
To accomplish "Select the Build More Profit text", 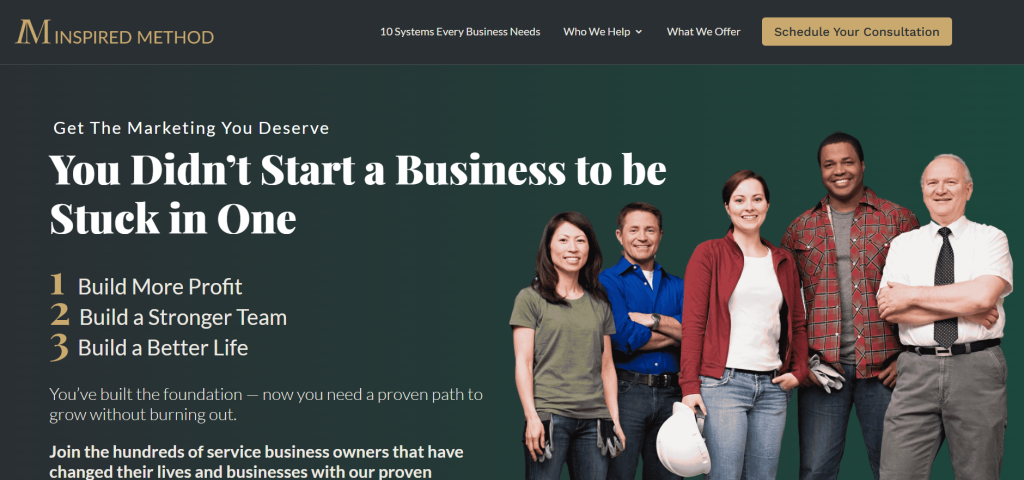I will click(x=160, y=287).
